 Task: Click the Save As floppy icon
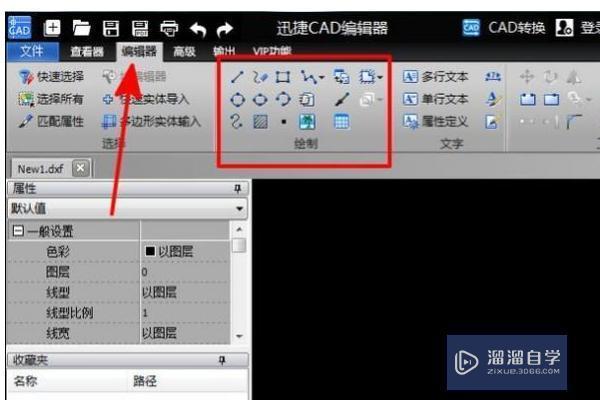pos(140,28)
